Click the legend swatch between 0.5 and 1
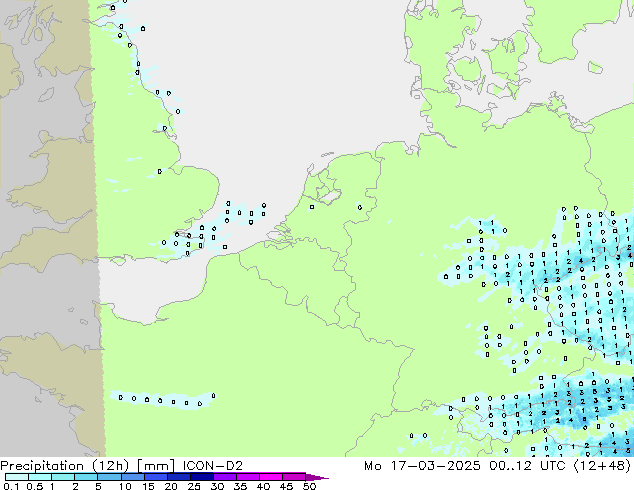Screen dimensions: 634x490 tap(40, 477)
